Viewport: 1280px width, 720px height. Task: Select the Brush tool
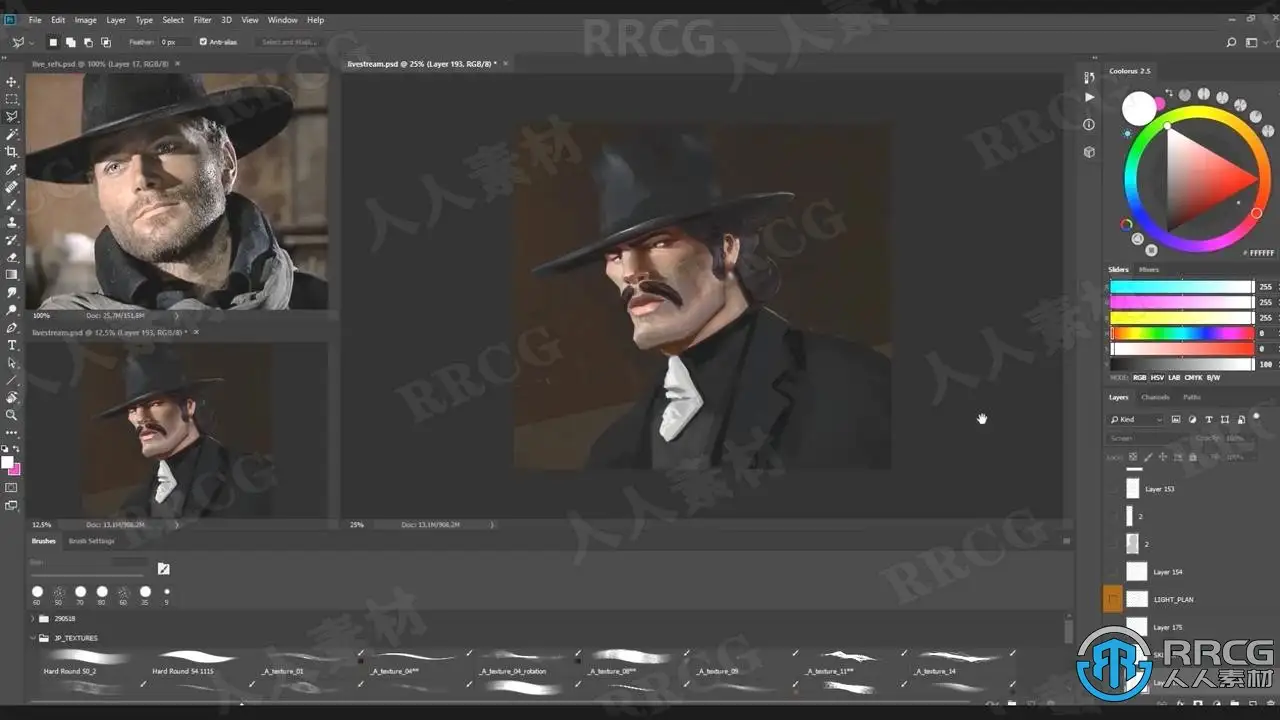[12, 204]
